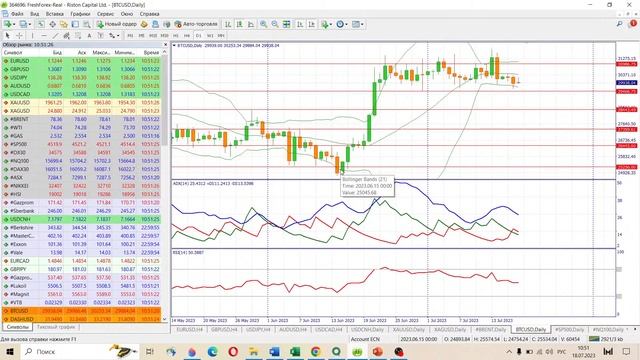Open Excel from the taskbar

coord(295,351)
